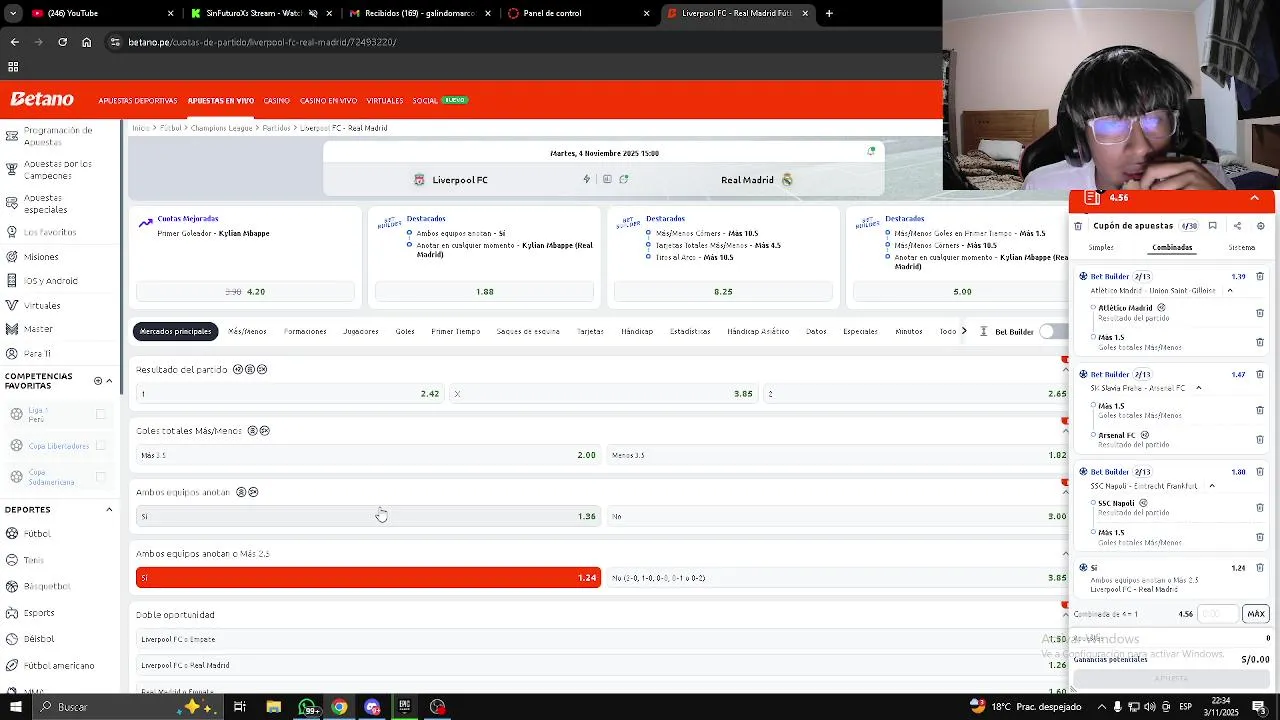The width and height of the screenshot is (1280, 720).
Task: Open the Misiones sidebar icon
Action: (12, 257)
